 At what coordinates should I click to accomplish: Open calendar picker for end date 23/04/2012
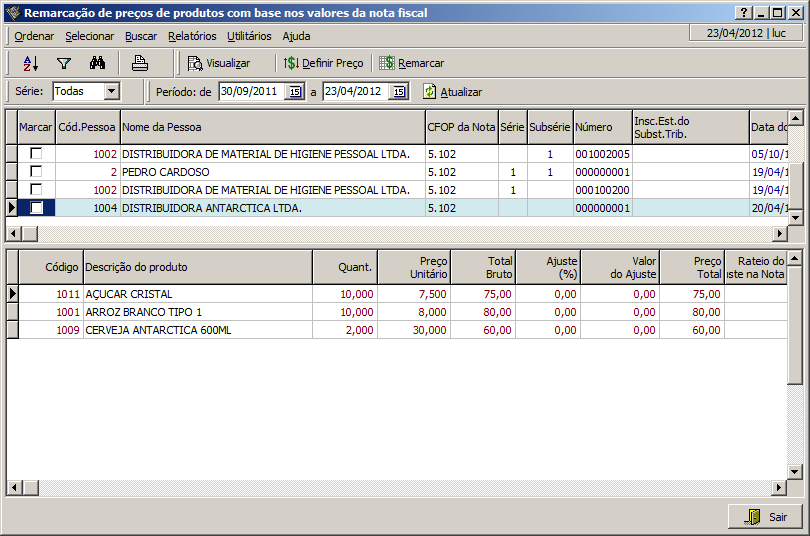pyautogui.click(x=399, y=92)
